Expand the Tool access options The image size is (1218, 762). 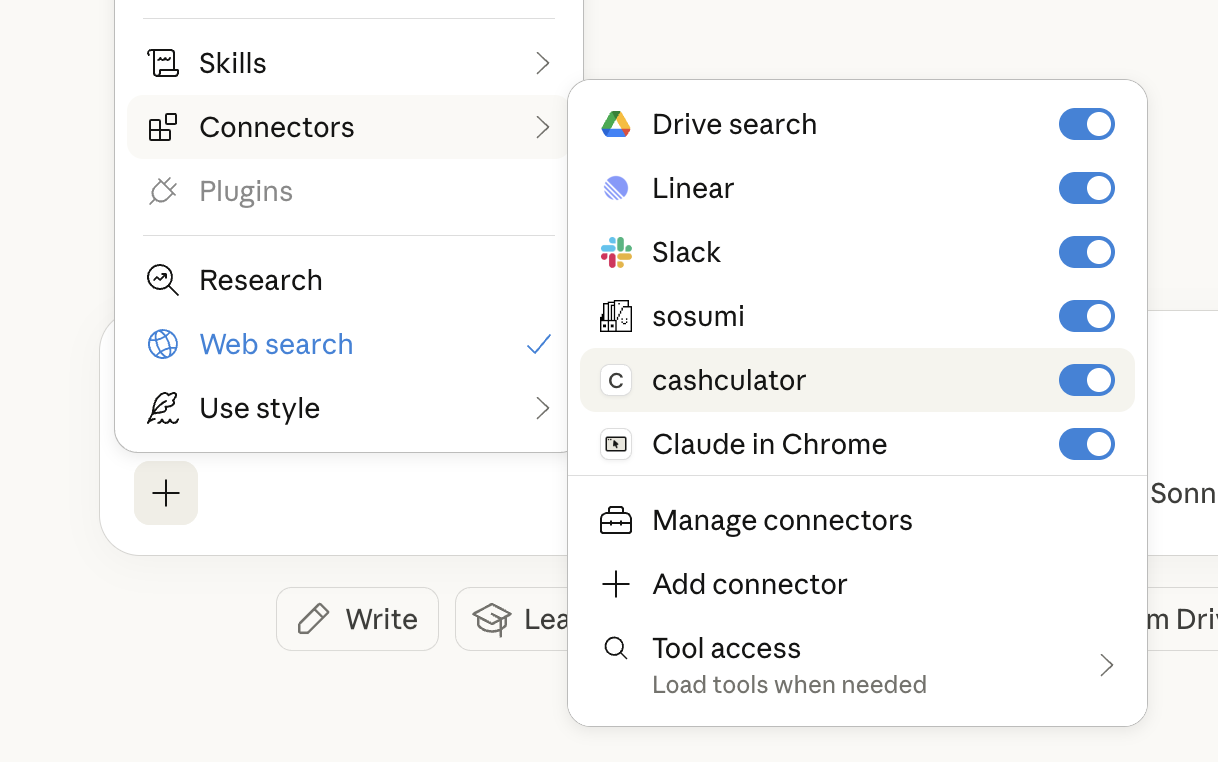coord(1106,664)
